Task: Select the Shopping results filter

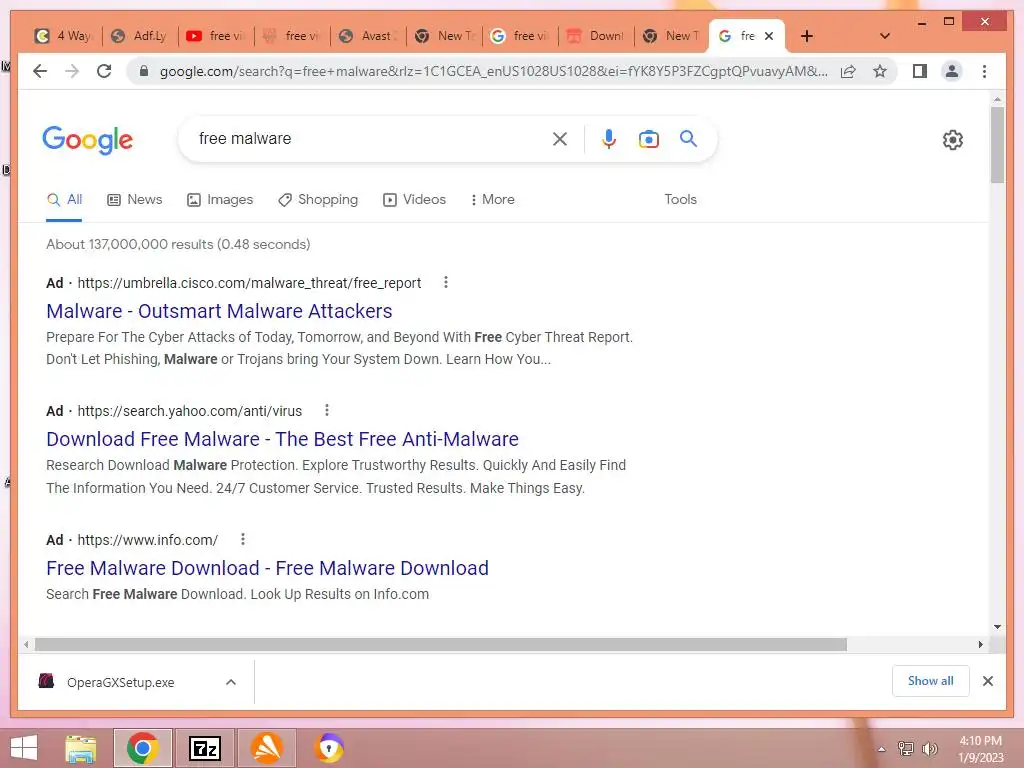Action: 318,200
